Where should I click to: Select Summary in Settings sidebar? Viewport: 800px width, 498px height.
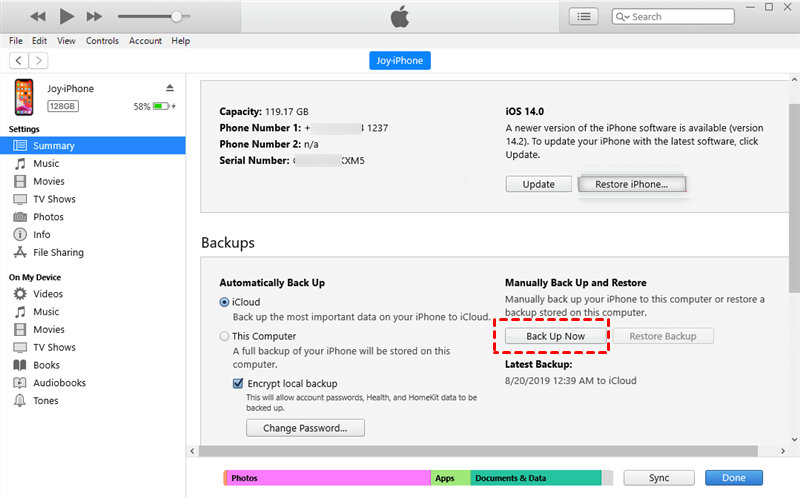pyautogui.click(x=93, y=145)
